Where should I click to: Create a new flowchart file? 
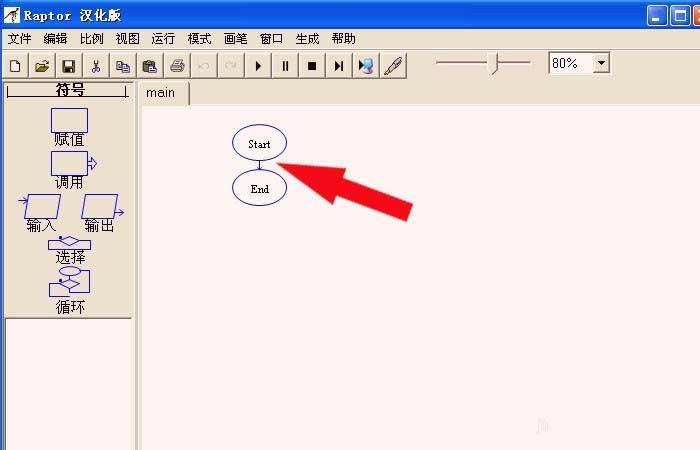point(15,66)
